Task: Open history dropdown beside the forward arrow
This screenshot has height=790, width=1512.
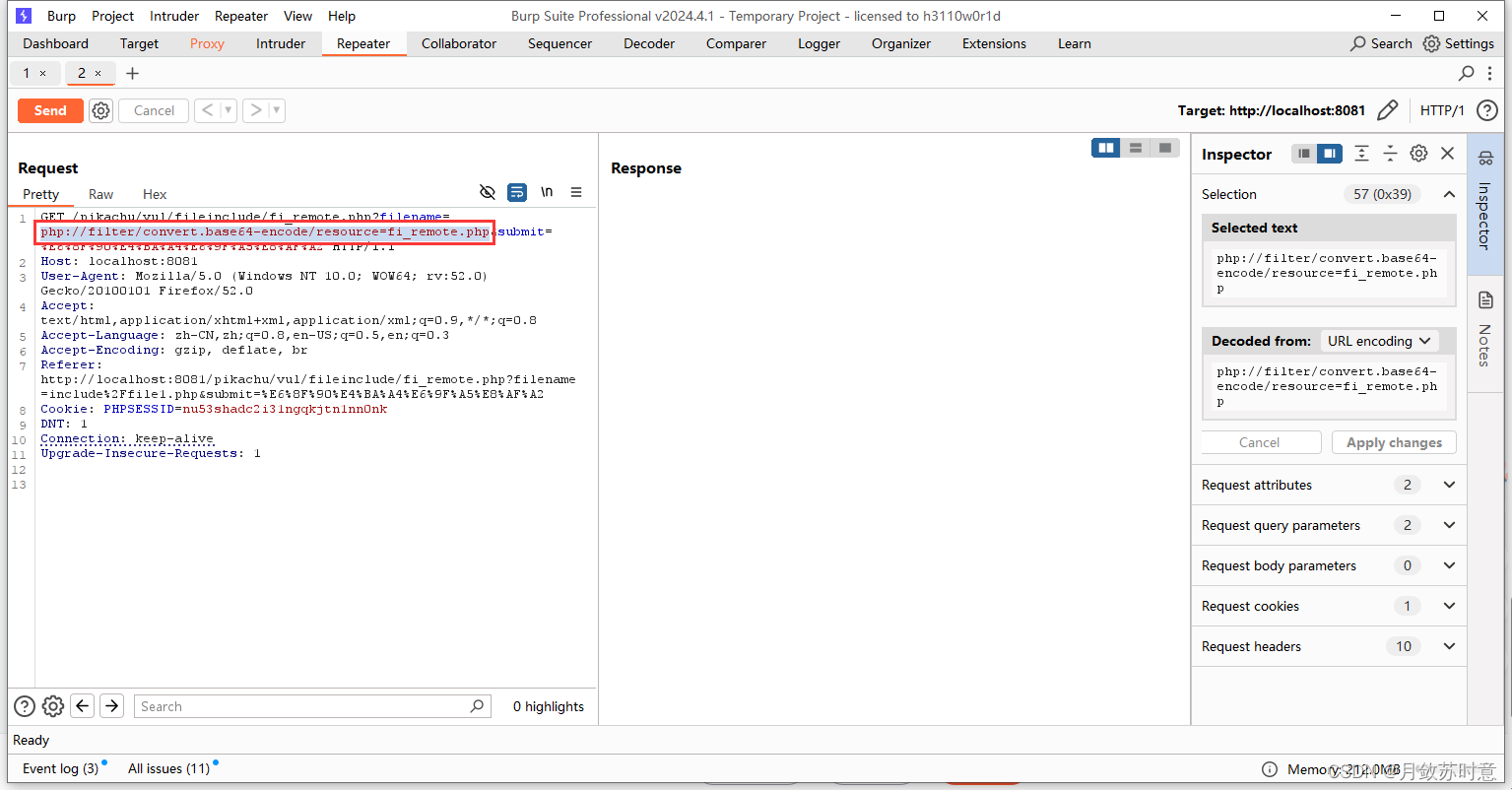Action: tap(277, 110)
